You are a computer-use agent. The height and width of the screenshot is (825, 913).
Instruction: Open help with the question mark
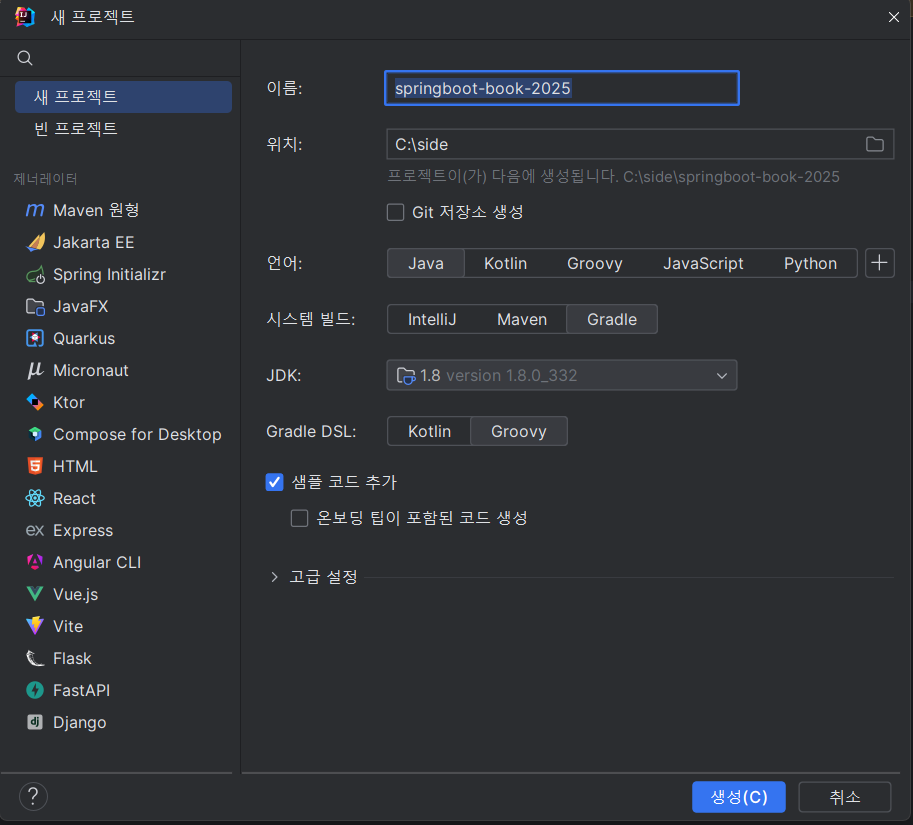[33, 796]
